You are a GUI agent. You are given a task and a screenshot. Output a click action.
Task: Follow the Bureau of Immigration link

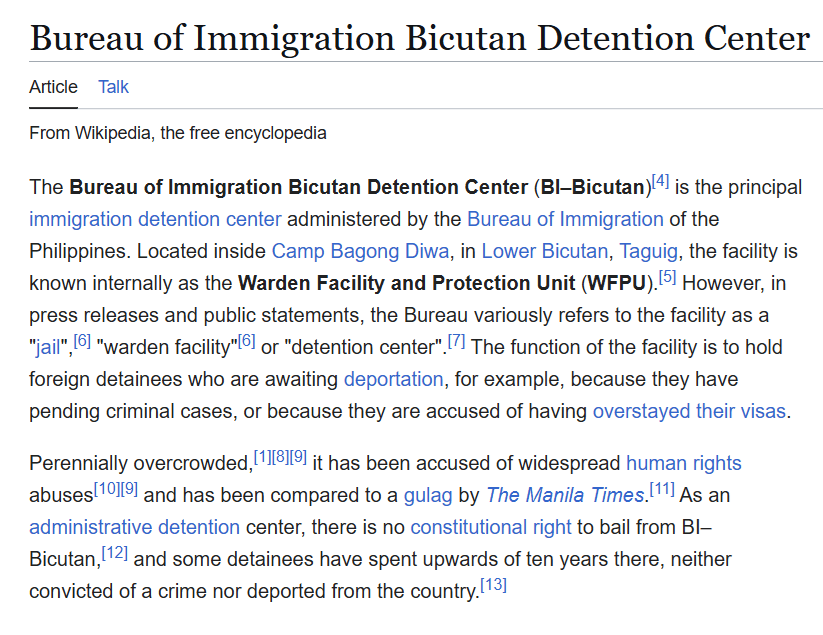click(565, 219)
